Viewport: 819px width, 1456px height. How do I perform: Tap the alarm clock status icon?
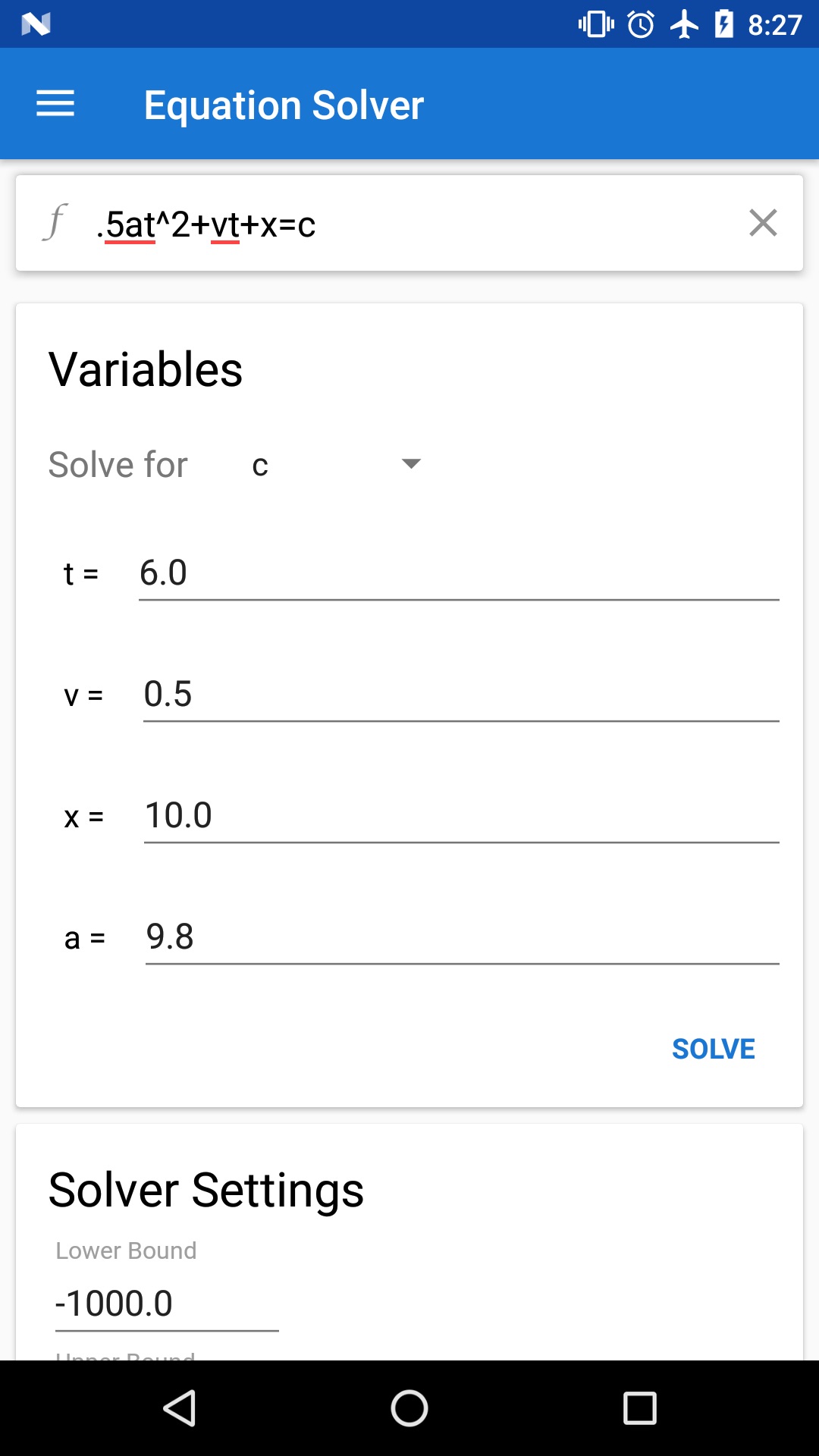(641, 24)
